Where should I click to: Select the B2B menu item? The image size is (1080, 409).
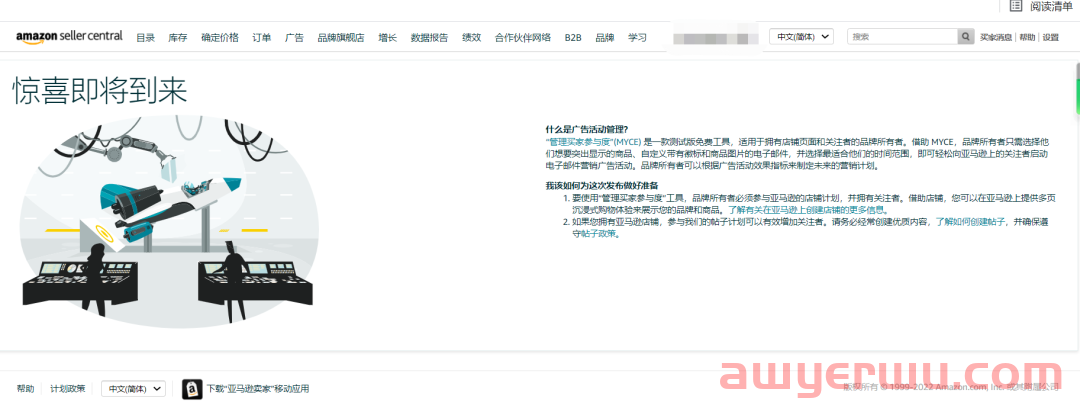tap(573, 37)
